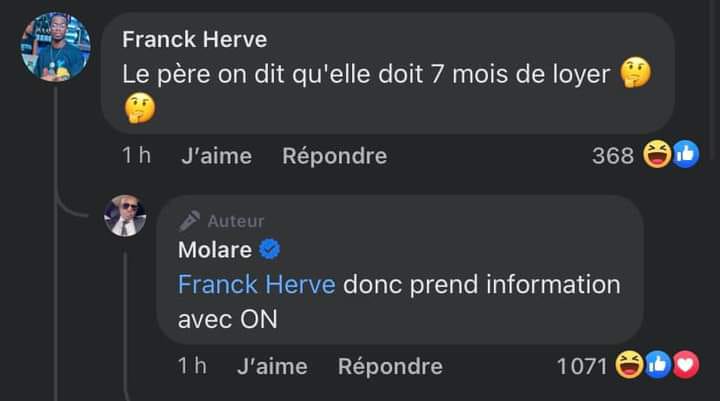Reply to Molare's comment via Répondre
This screenshot has width=720, height=401.
(x=390, y=366)
